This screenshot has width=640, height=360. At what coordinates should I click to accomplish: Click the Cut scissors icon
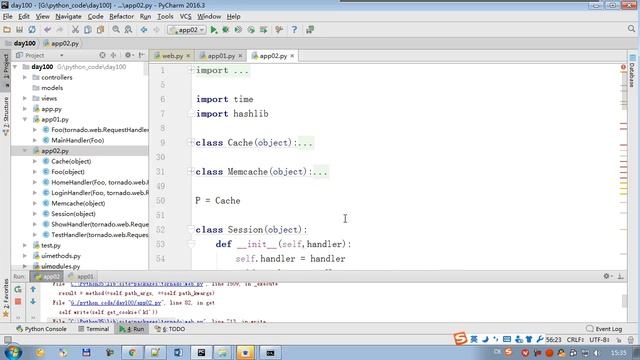(x=75, y=29)
